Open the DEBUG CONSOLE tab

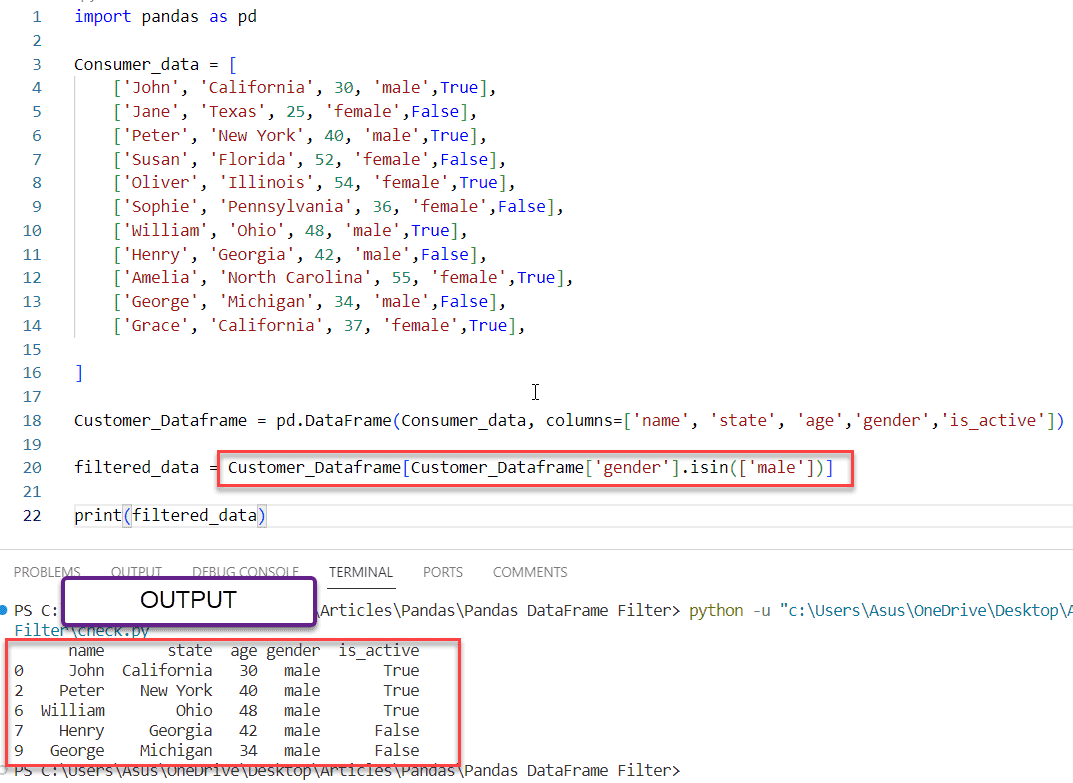pos(244,572)
